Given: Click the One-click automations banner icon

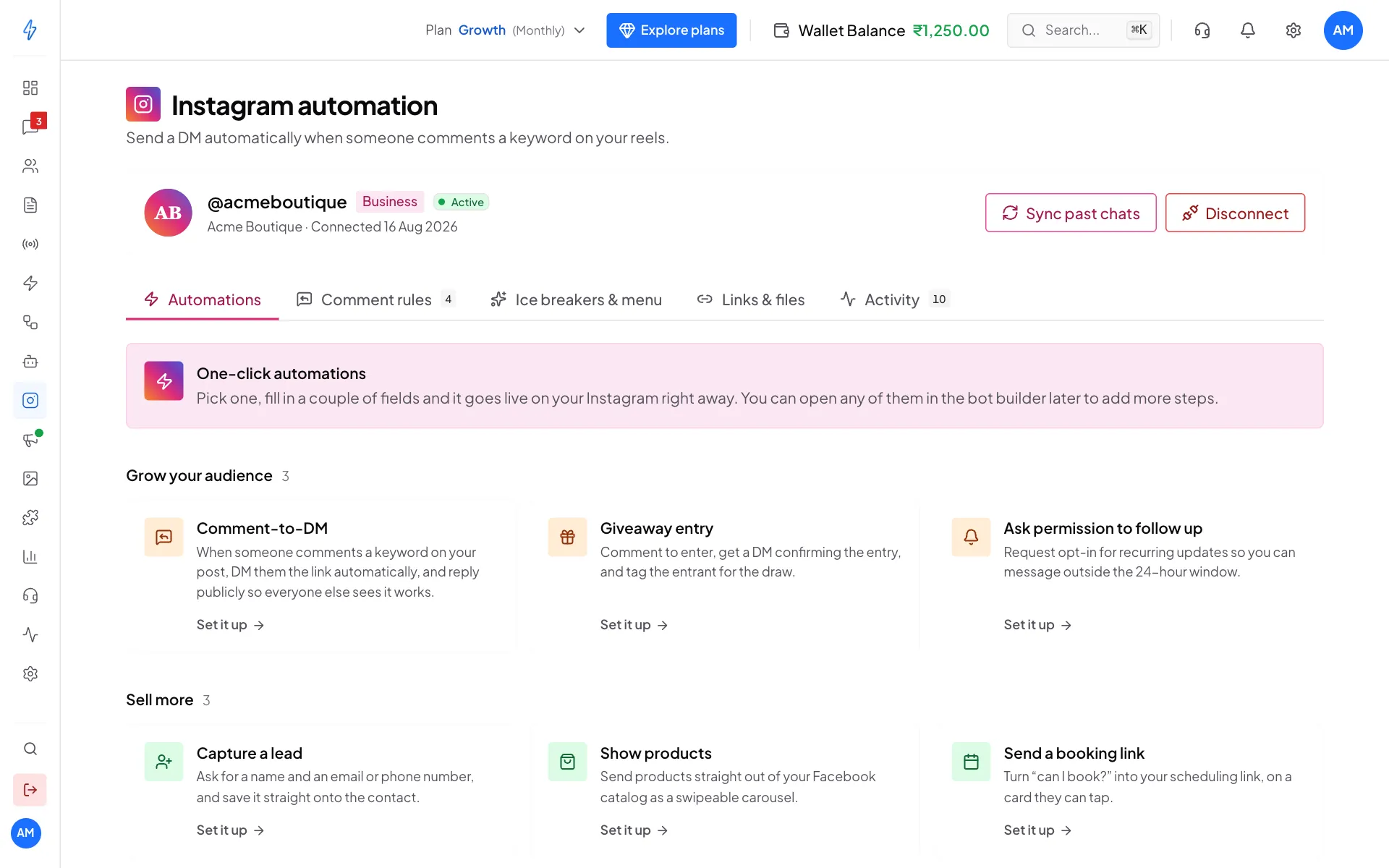Looking at the screenshot, I should [x=163, y=380].
